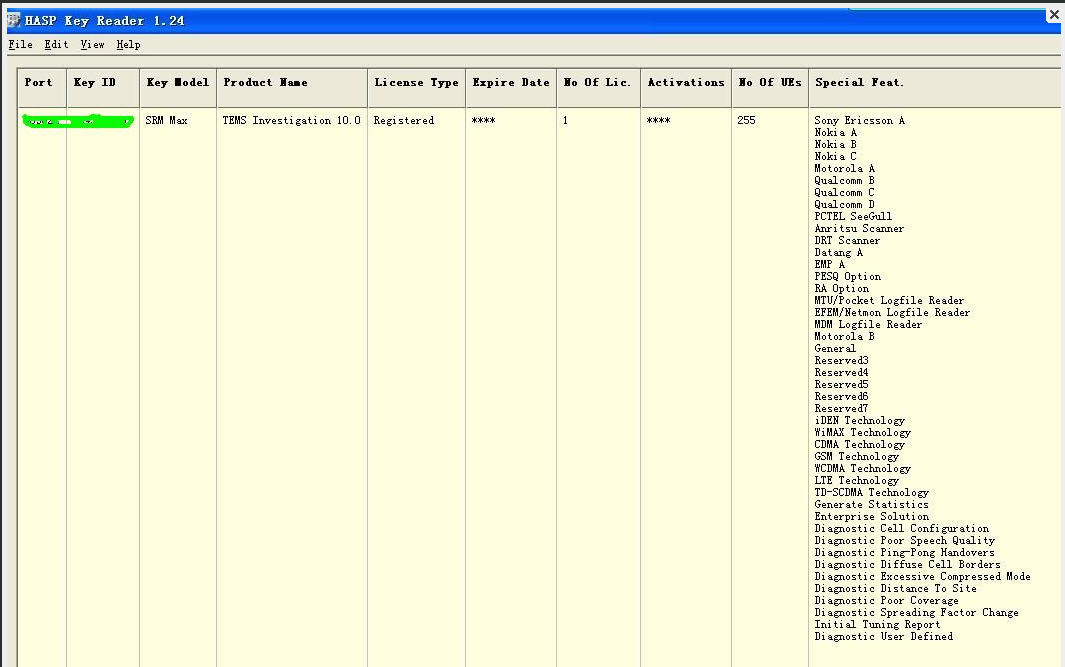Click the LTE Technology feature
Viewport: 1065px width, 667px height.
pyautogui.click(x=856, y=480)
